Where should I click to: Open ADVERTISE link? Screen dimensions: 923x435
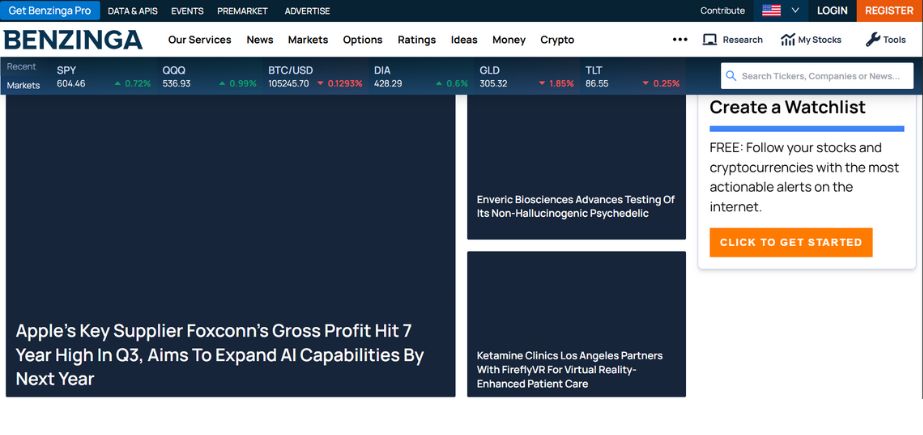(307, 11)
